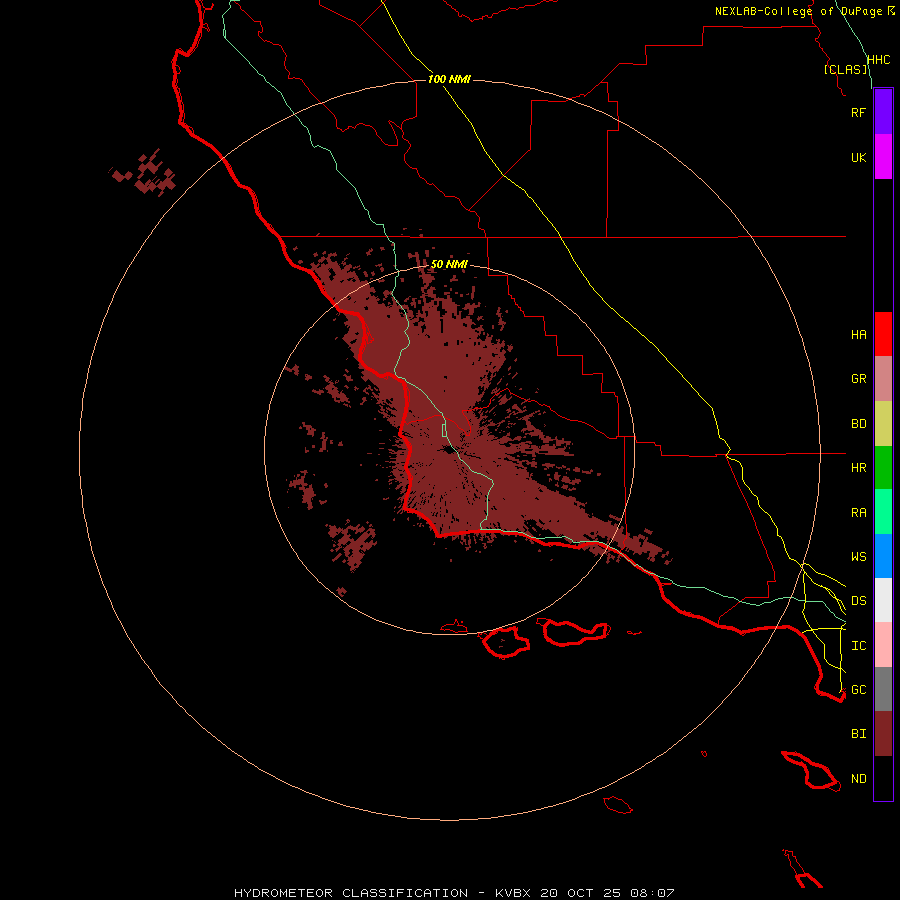Click the UK legend label
Screen dimensions: 900x900
(858, 158)
